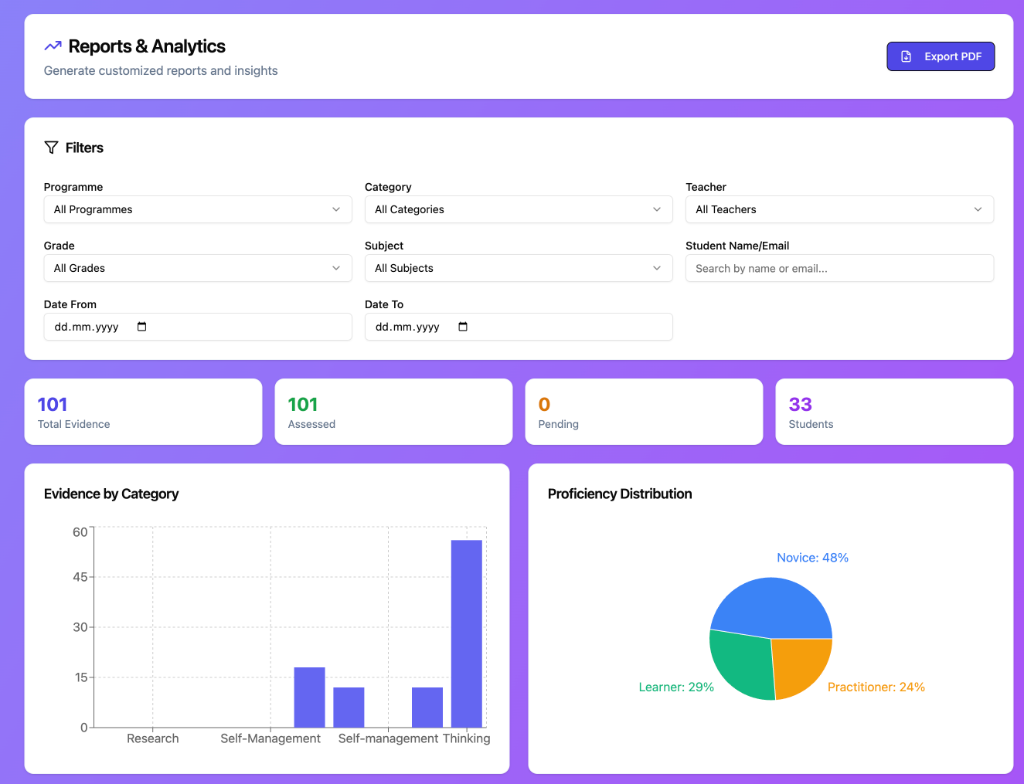The width and height of the screenshot is (1024, 784).
Task: Click the 101 Assessed card
Action: point(394,412)
